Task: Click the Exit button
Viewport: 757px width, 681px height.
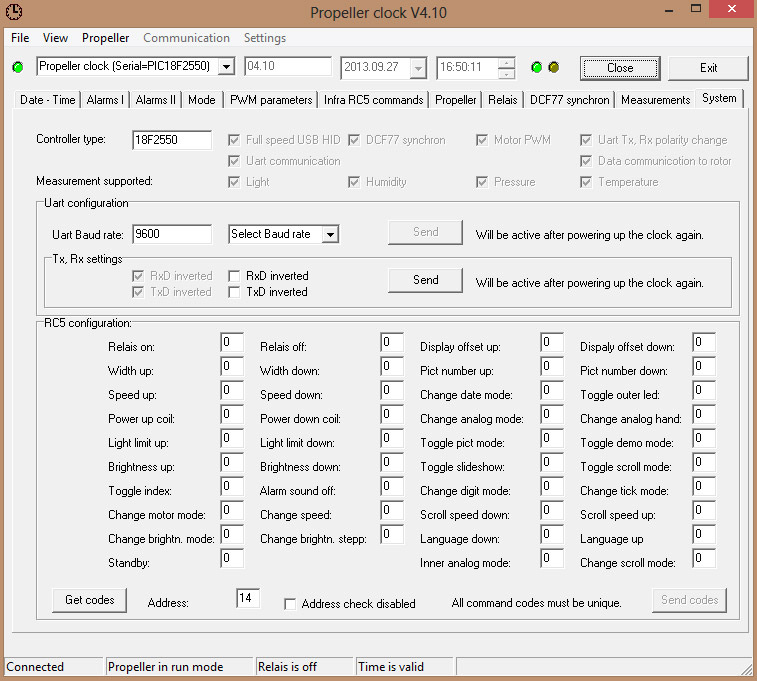Action: (708, 68)
